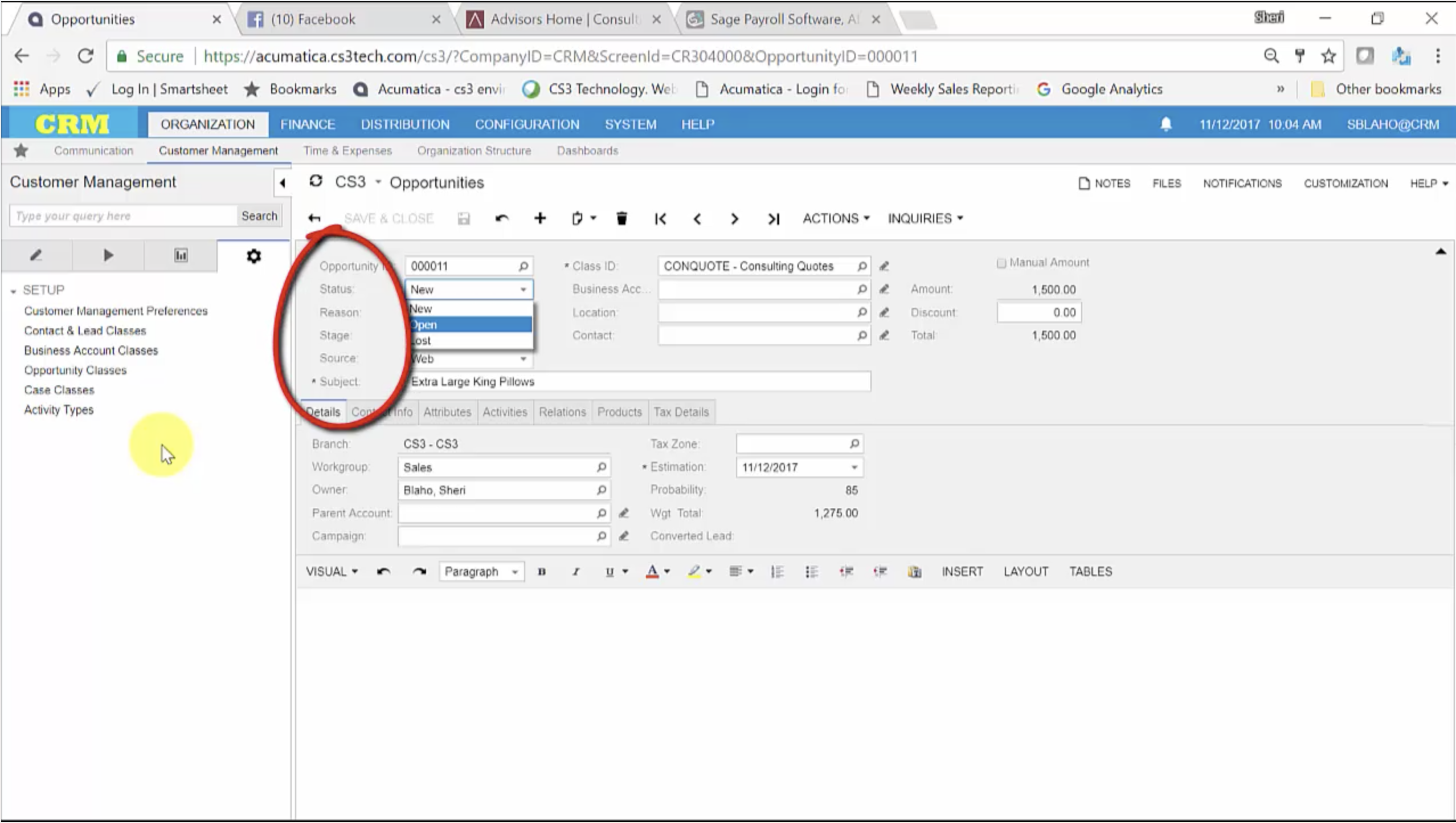Open the Source dropdown
Screen dimensions: 1456x823
point(522,358)
